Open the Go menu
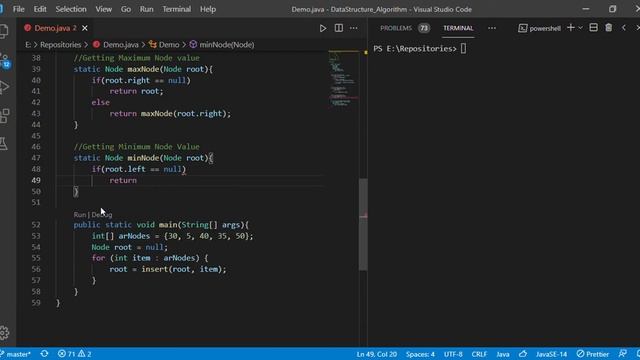Viewport: 640px width, 360px height. click(x=126, y=9)
